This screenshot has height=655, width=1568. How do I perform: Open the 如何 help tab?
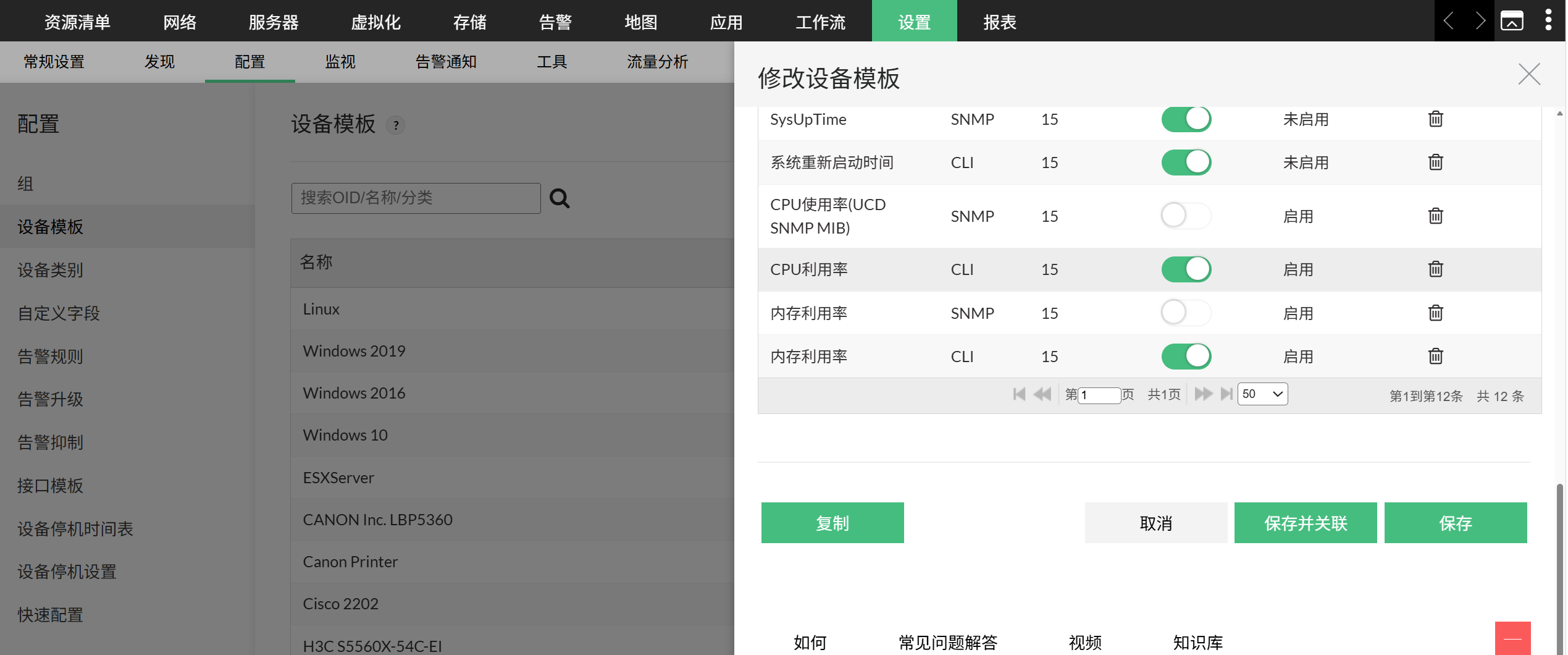[x=810, y=643]
